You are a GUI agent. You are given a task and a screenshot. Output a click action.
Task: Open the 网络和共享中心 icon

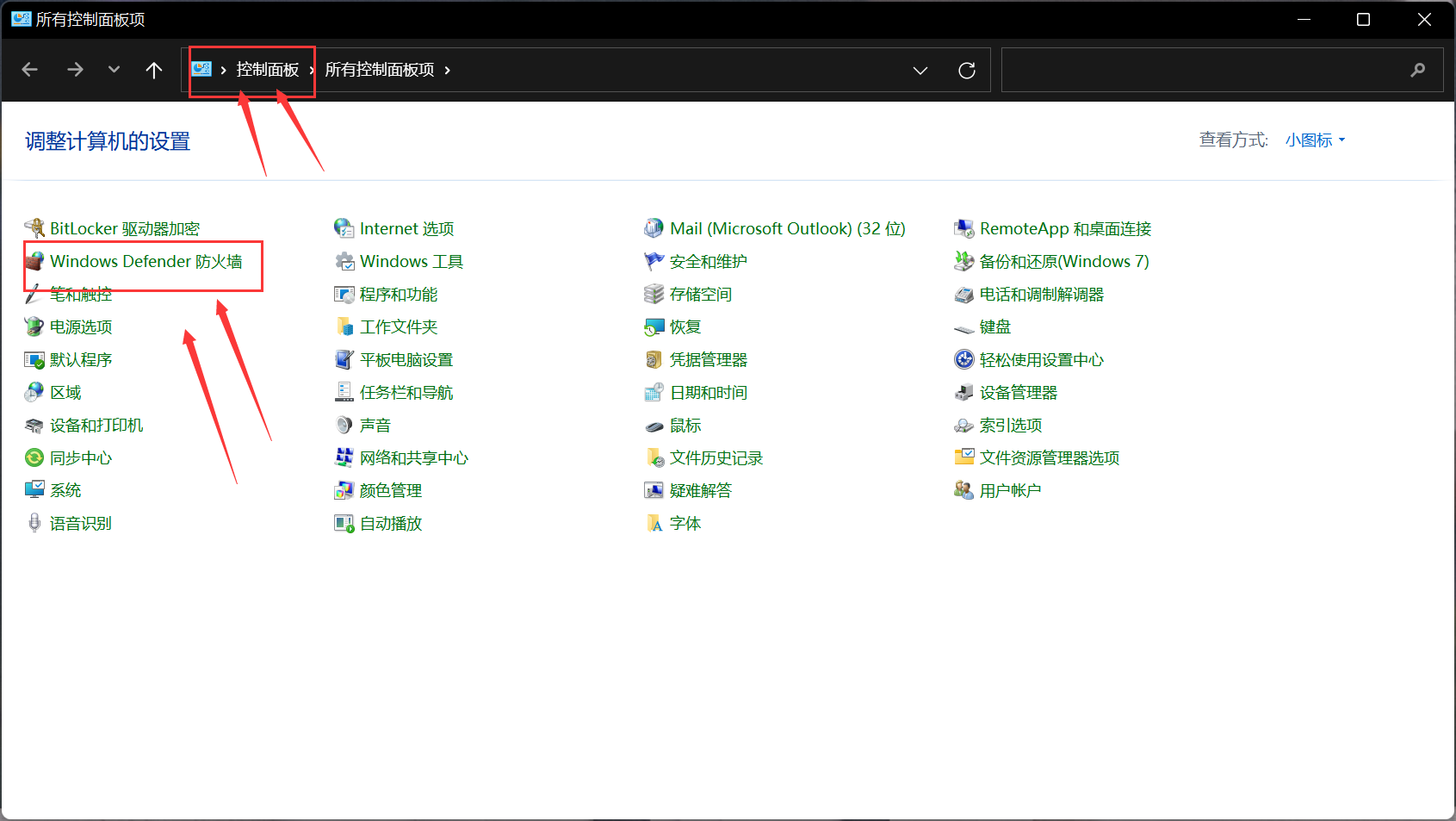click(x=344, y=457)
